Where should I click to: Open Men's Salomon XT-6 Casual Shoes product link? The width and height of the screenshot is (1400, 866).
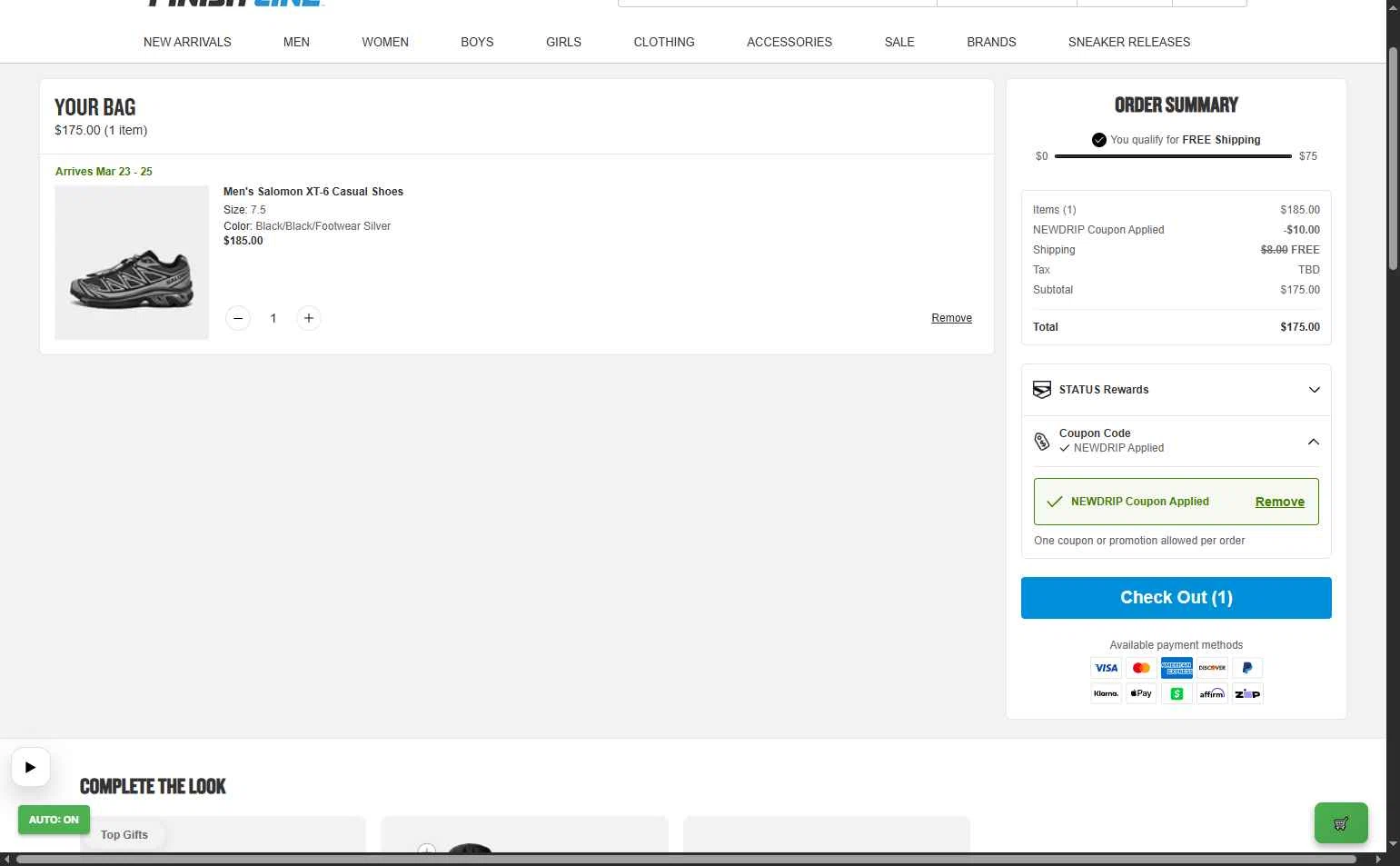[313, 192]
